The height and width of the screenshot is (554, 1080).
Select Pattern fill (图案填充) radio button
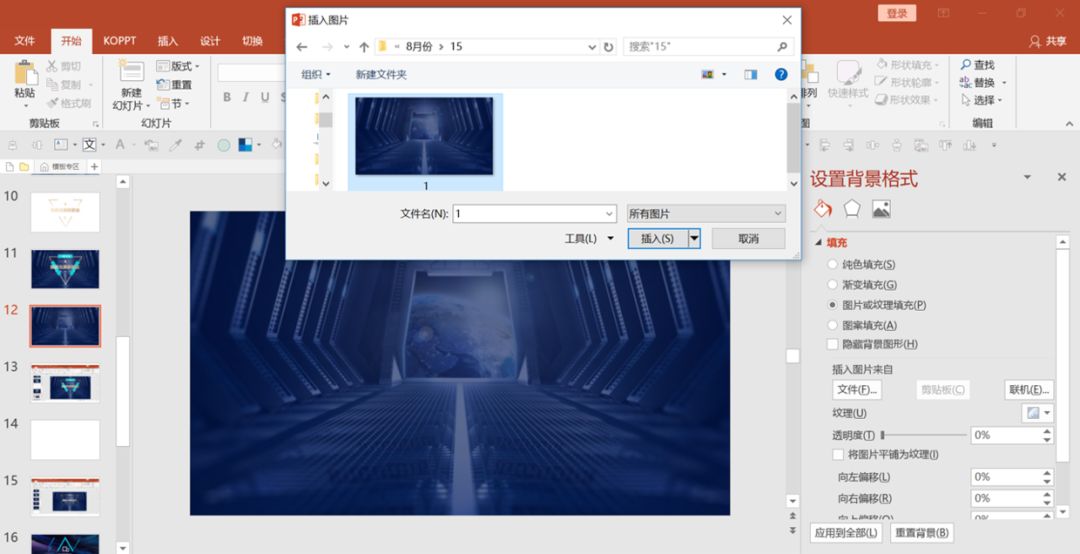pos(832,325)
